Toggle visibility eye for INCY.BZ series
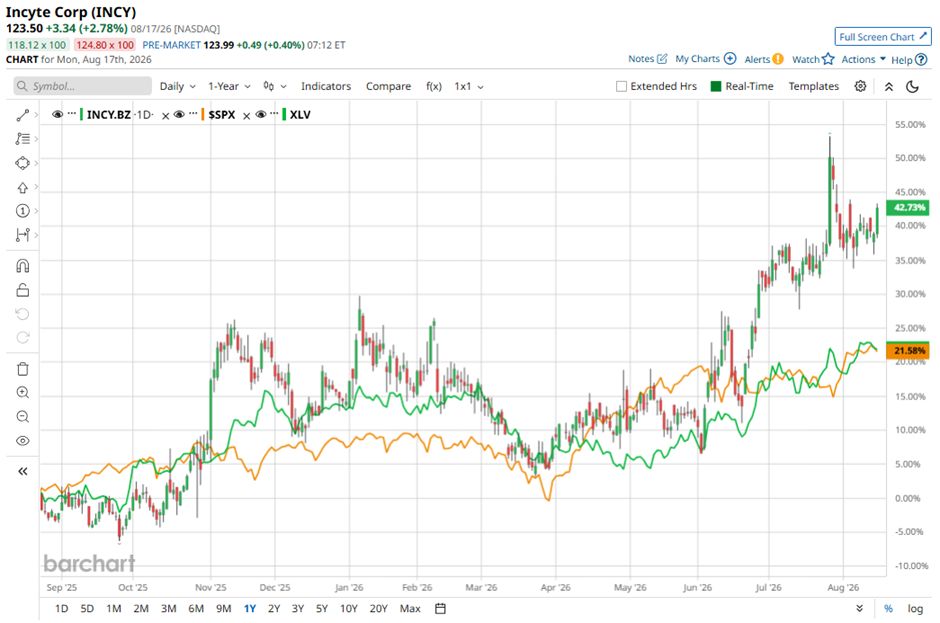This screenshot has height=623, width=940. 58,115
